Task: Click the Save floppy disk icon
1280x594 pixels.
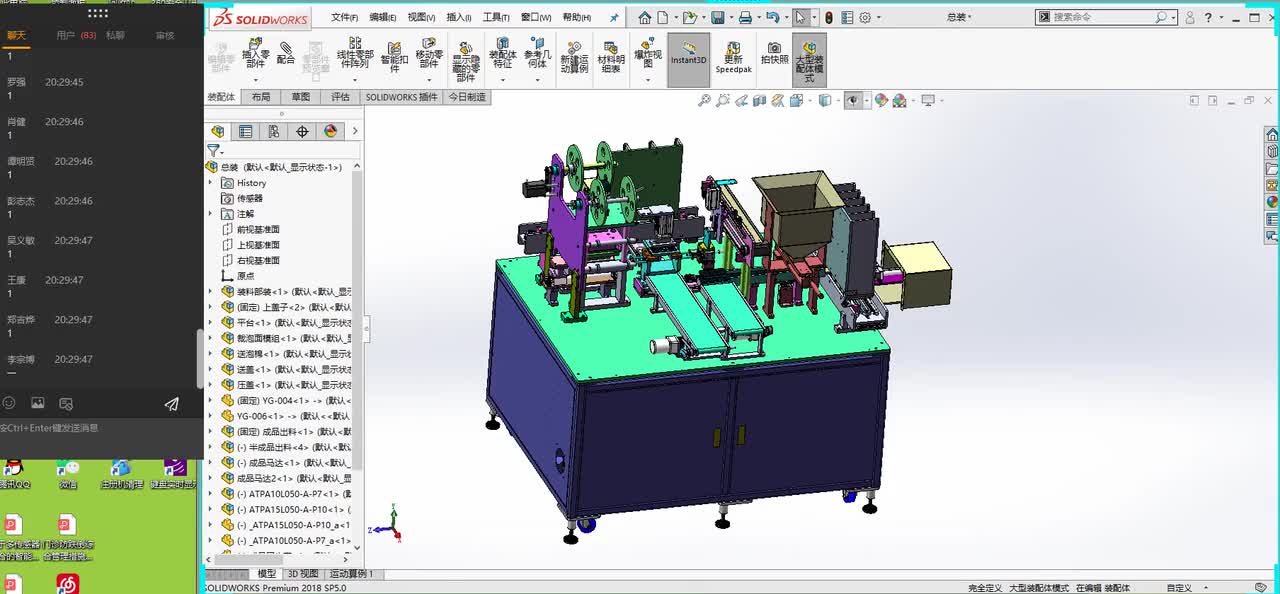Action: pos(717,17)
